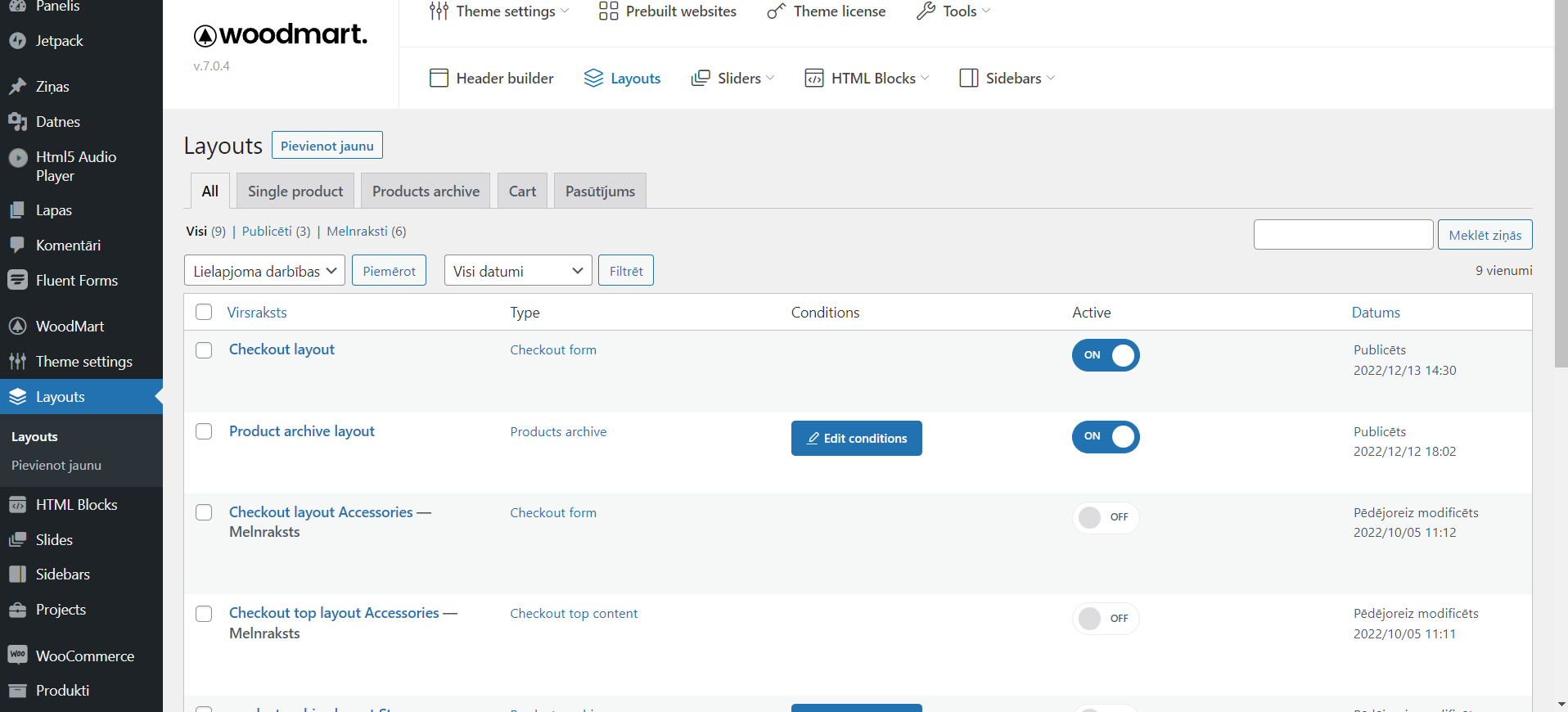Screen dimensions: 1568x712
Task: Click the Layouts stack icon in sidebar
Action: point(17,397)
